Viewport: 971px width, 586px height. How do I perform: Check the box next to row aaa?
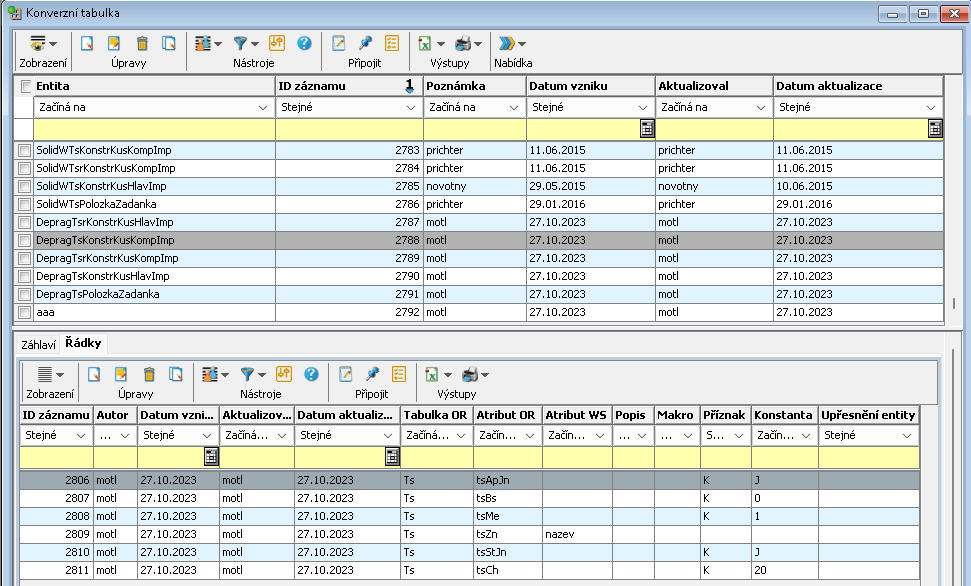point(24,313)
